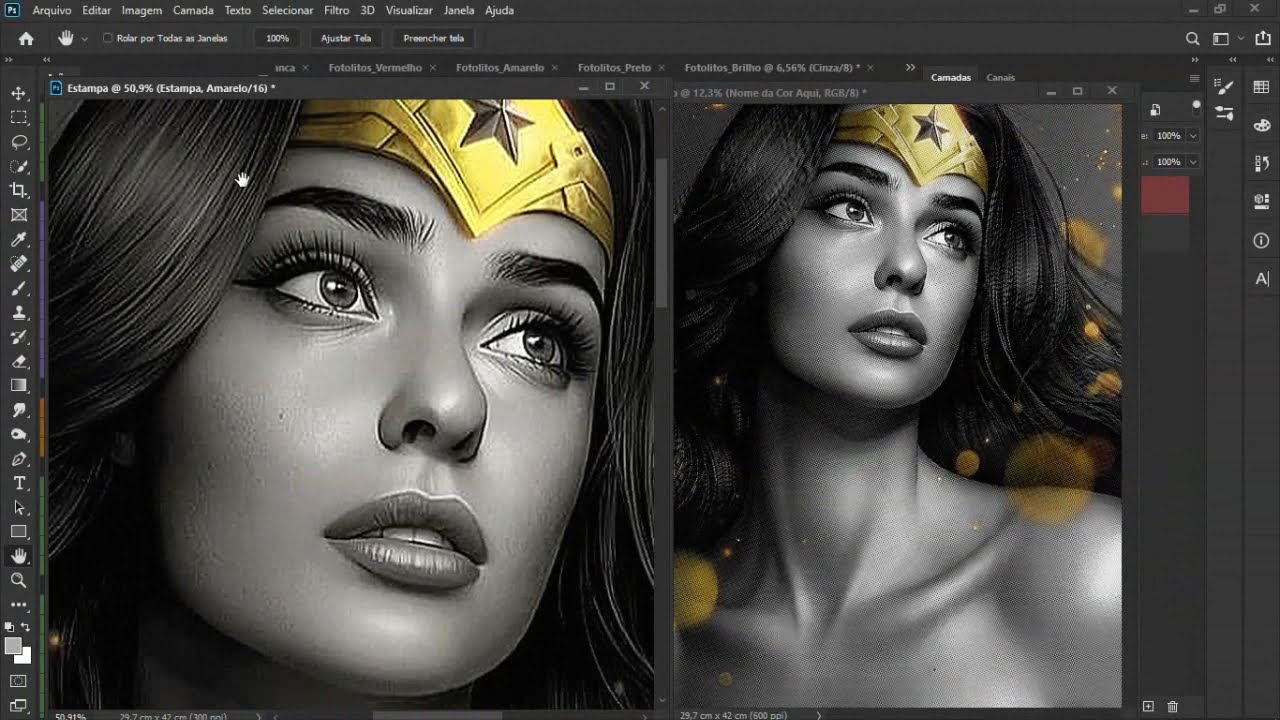Expand the layer fill 100% dropdown
This screenshot has height=720, width=1280.
(x=1192, y=161)
